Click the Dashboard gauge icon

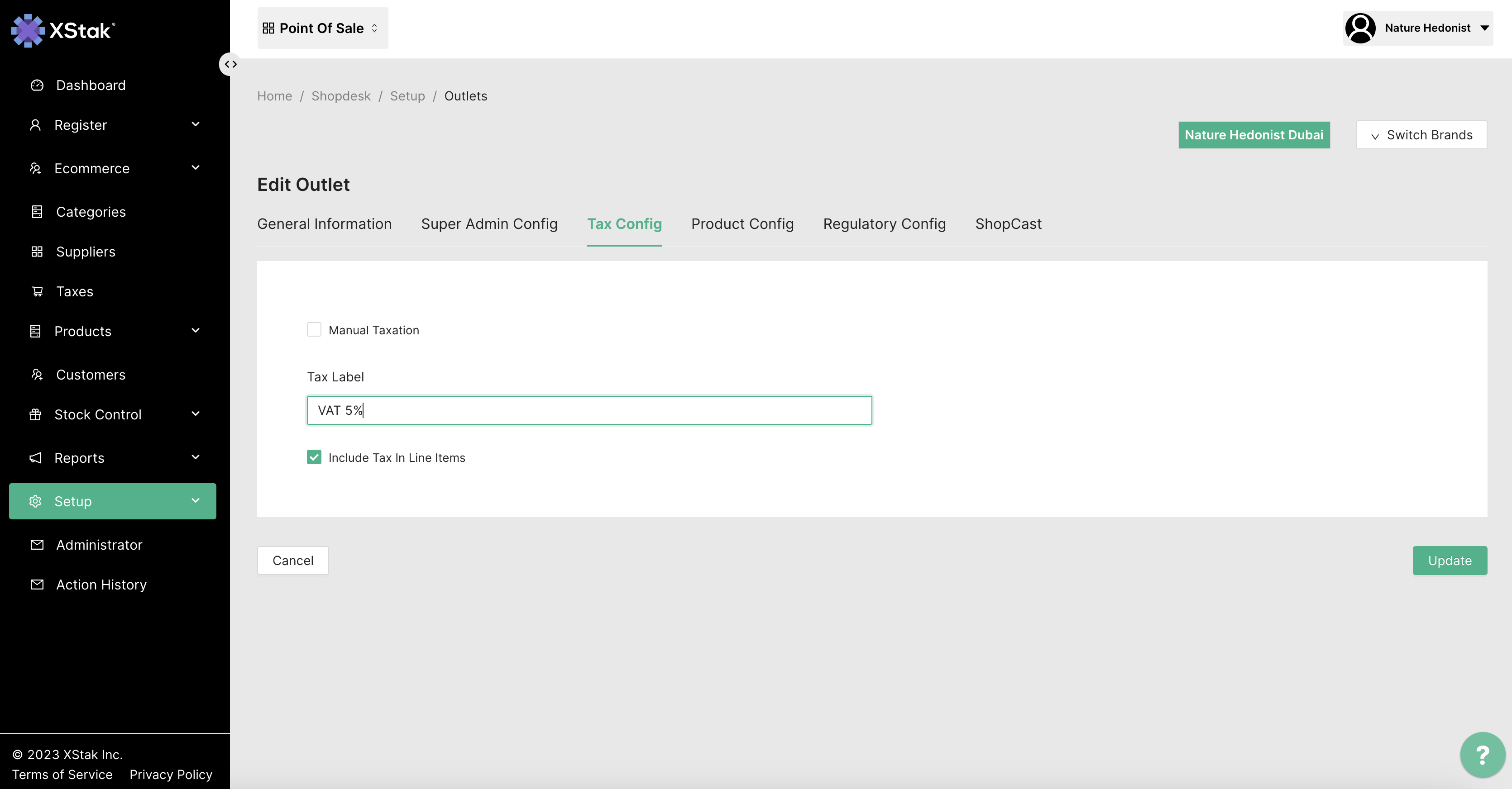(x=37, y=85)
